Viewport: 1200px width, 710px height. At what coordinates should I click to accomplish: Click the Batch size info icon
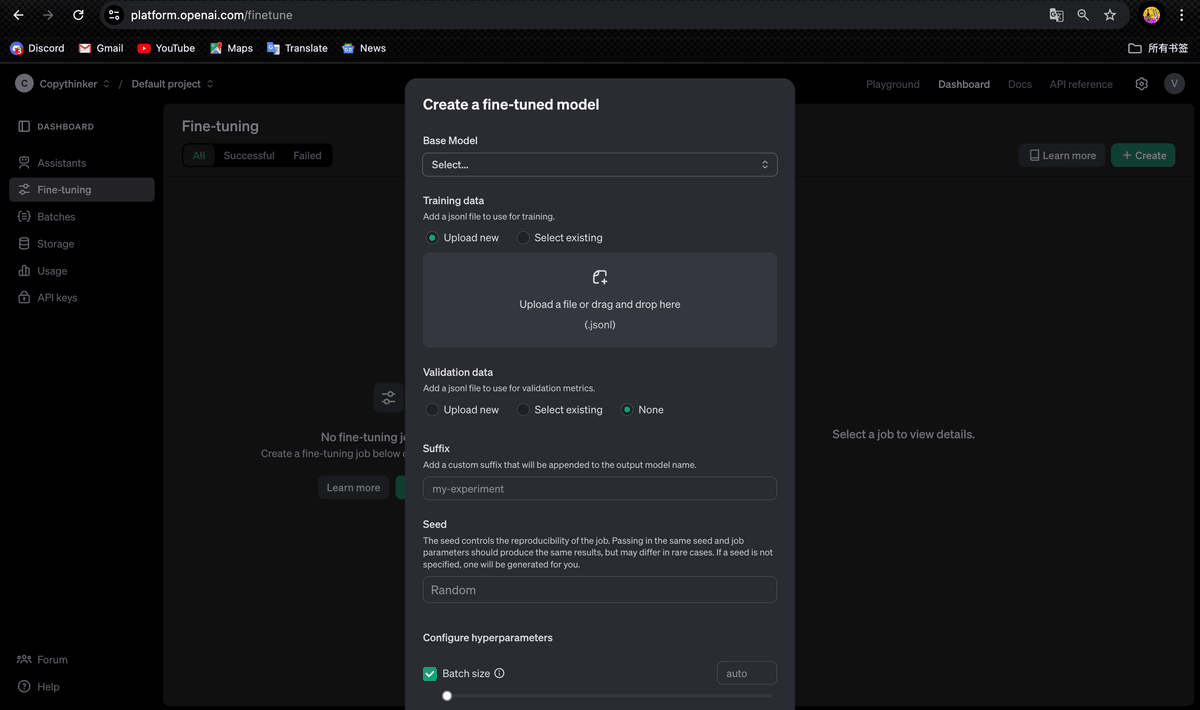(x=499, y=673)
